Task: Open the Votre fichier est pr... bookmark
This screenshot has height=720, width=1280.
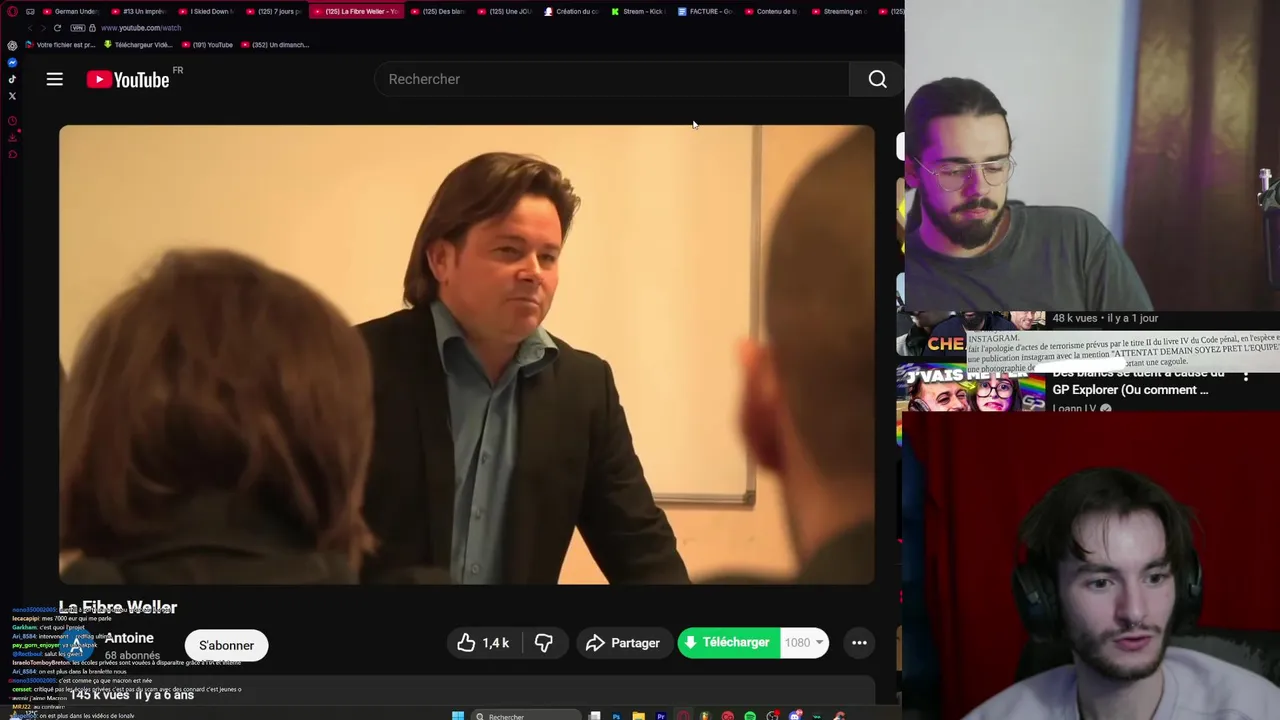Action: 60,45
